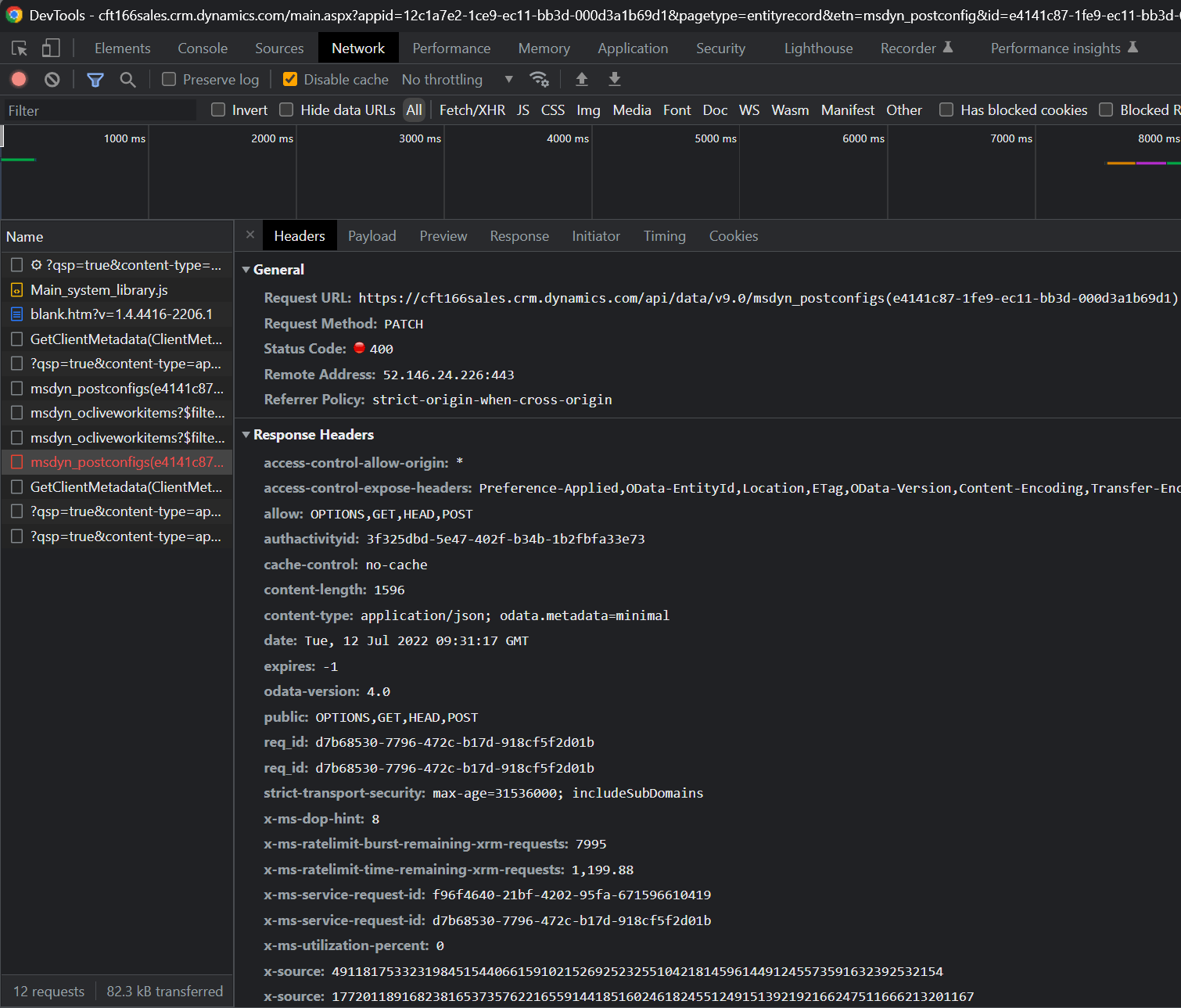
Task: Collapse the Response Headers section
Action: pyautogui.click(x=246, y=435)
